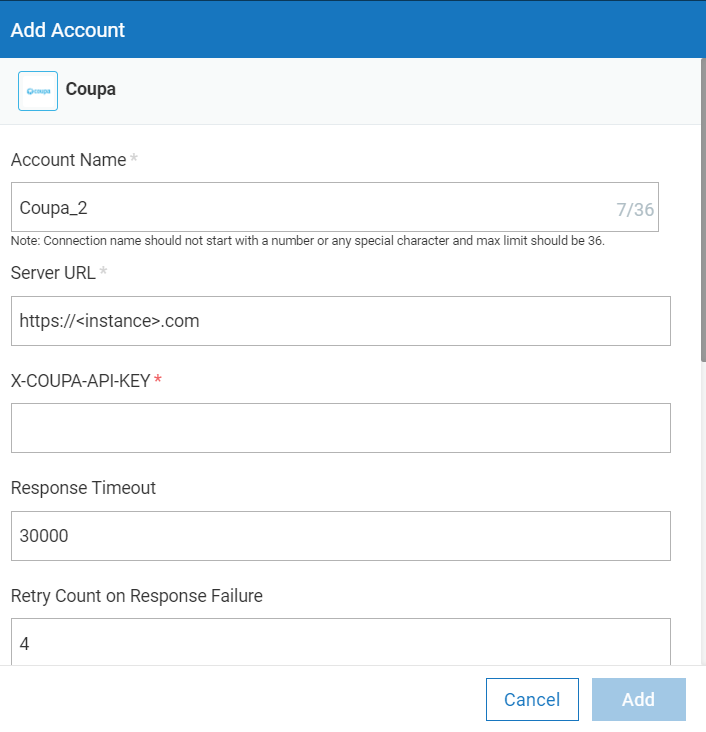
Task: Click the 7/36 character counter
Action: (x=635, y=210)
